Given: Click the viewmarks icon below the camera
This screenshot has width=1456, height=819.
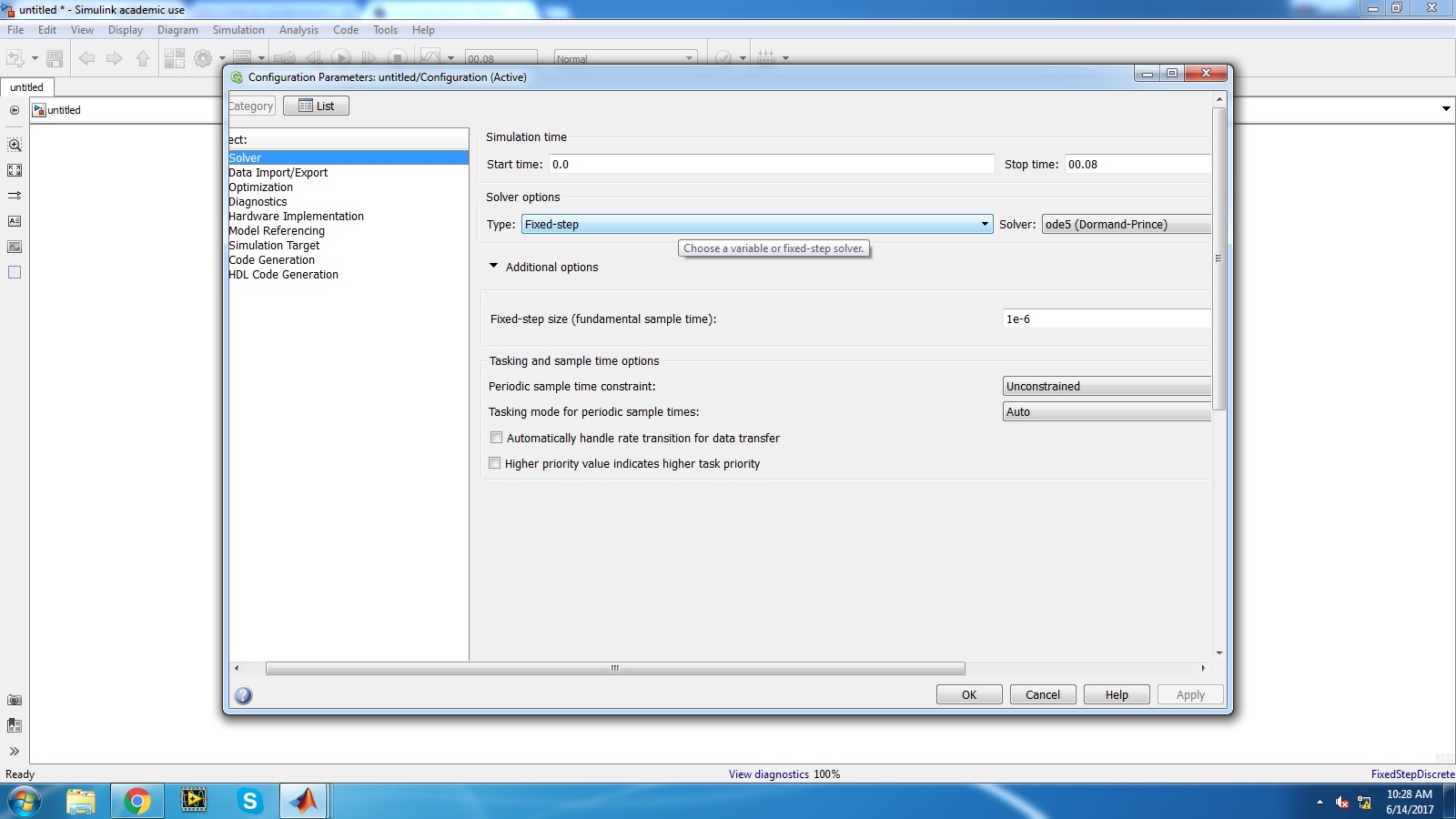Looking at the screenshot, I should click(15, 725).
